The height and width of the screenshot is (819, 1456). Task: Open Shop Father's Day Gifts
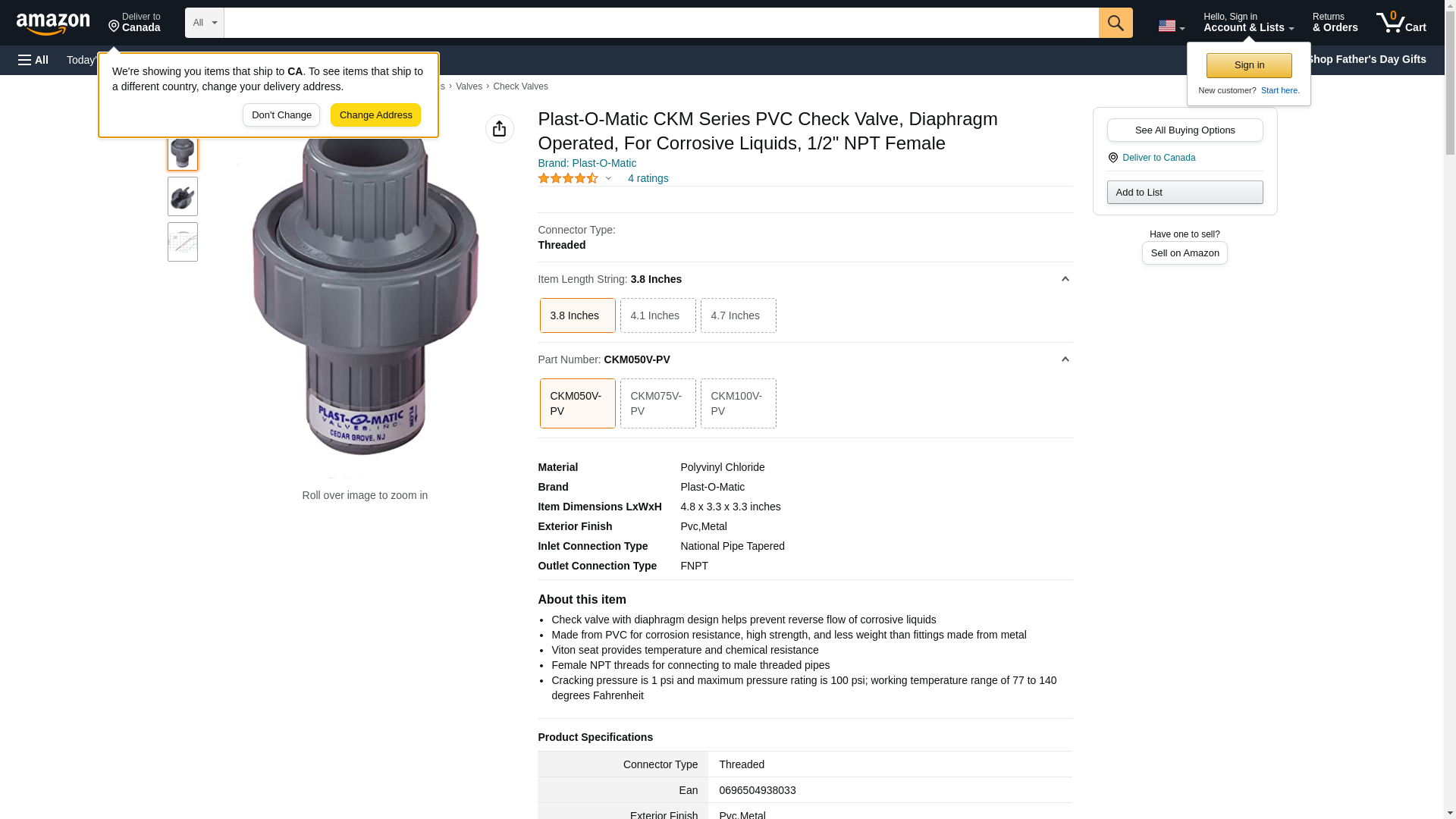[1366, 59]
